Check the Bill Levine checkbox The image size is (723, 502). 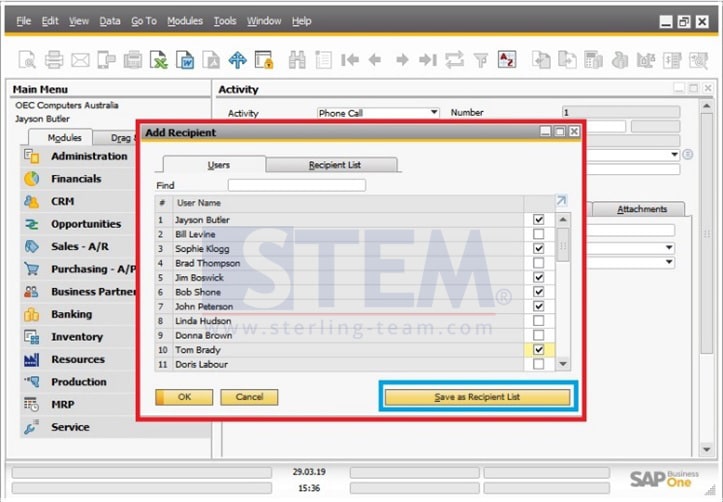pos(539,234)
